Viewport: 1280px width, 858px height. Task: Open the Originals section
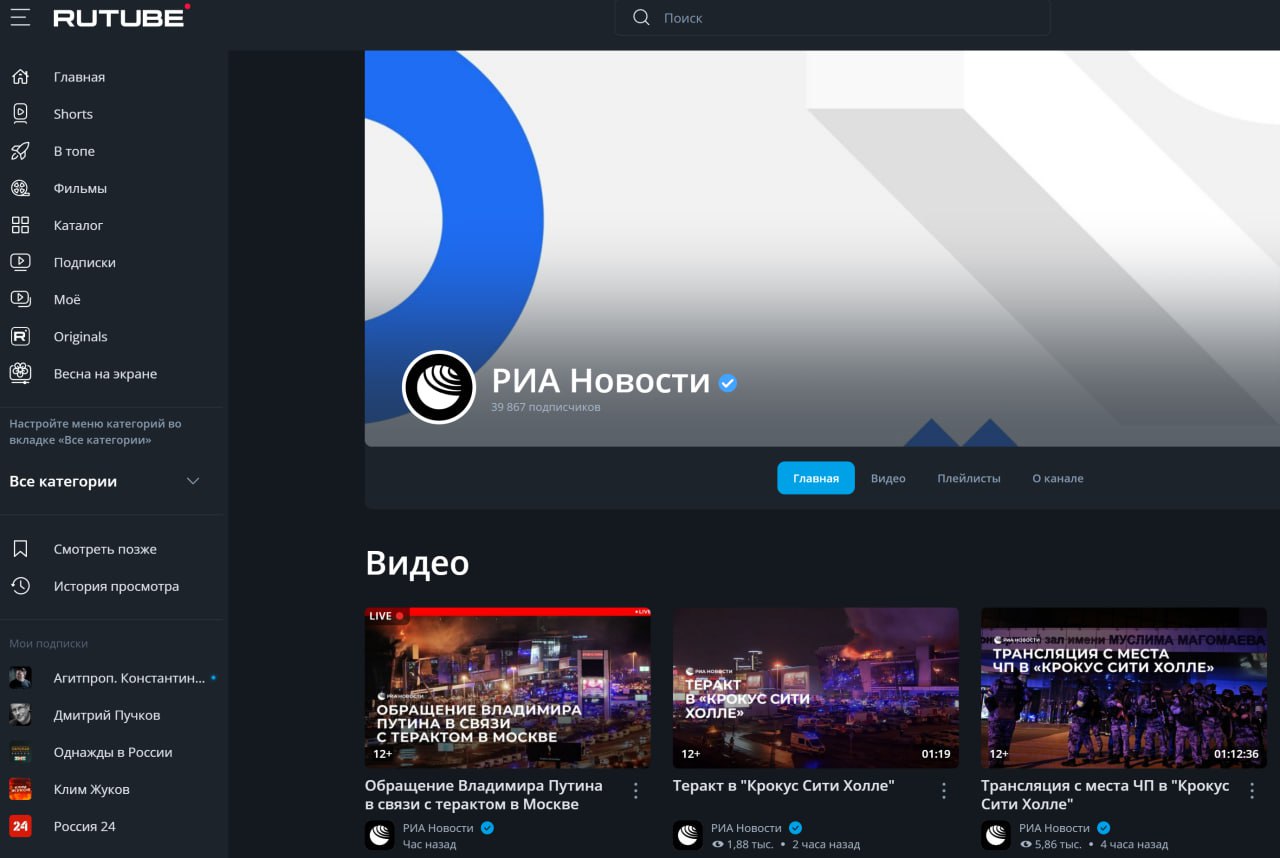point(80,336)
